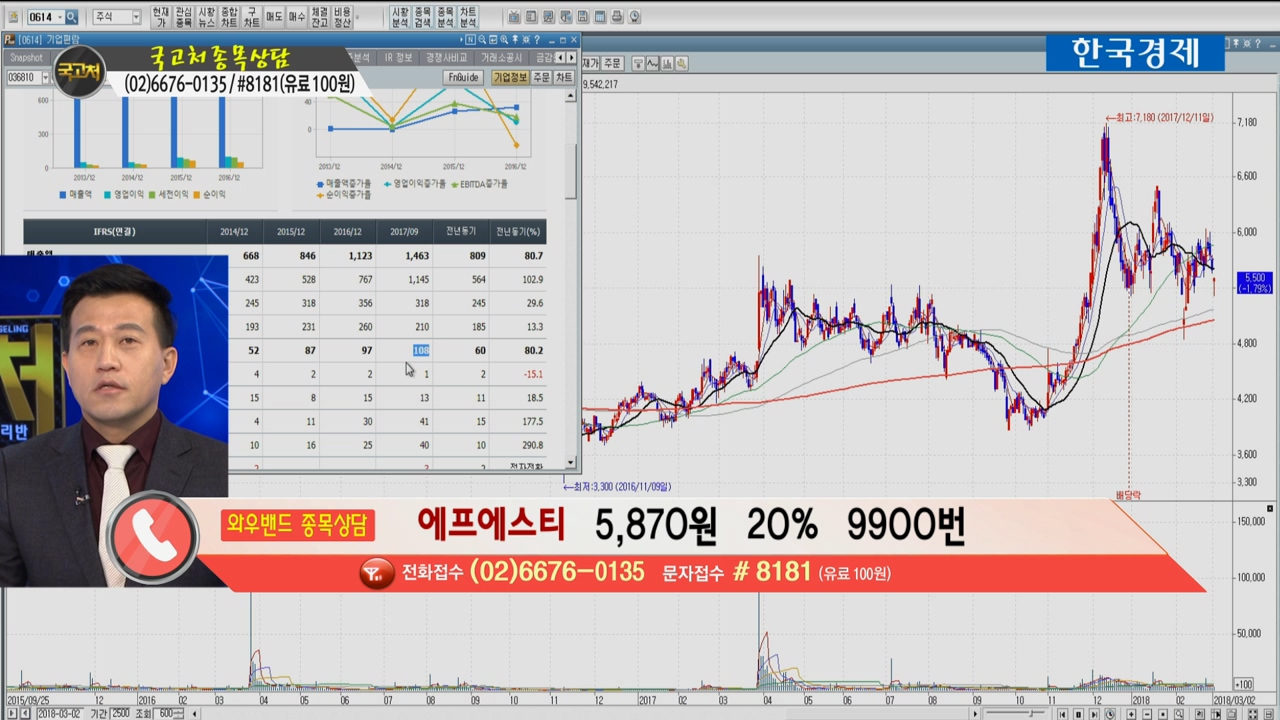This screenshot has height=720, width=1280.
Task: Open 관심종목 from the toolbar
Action: point(184,17)
